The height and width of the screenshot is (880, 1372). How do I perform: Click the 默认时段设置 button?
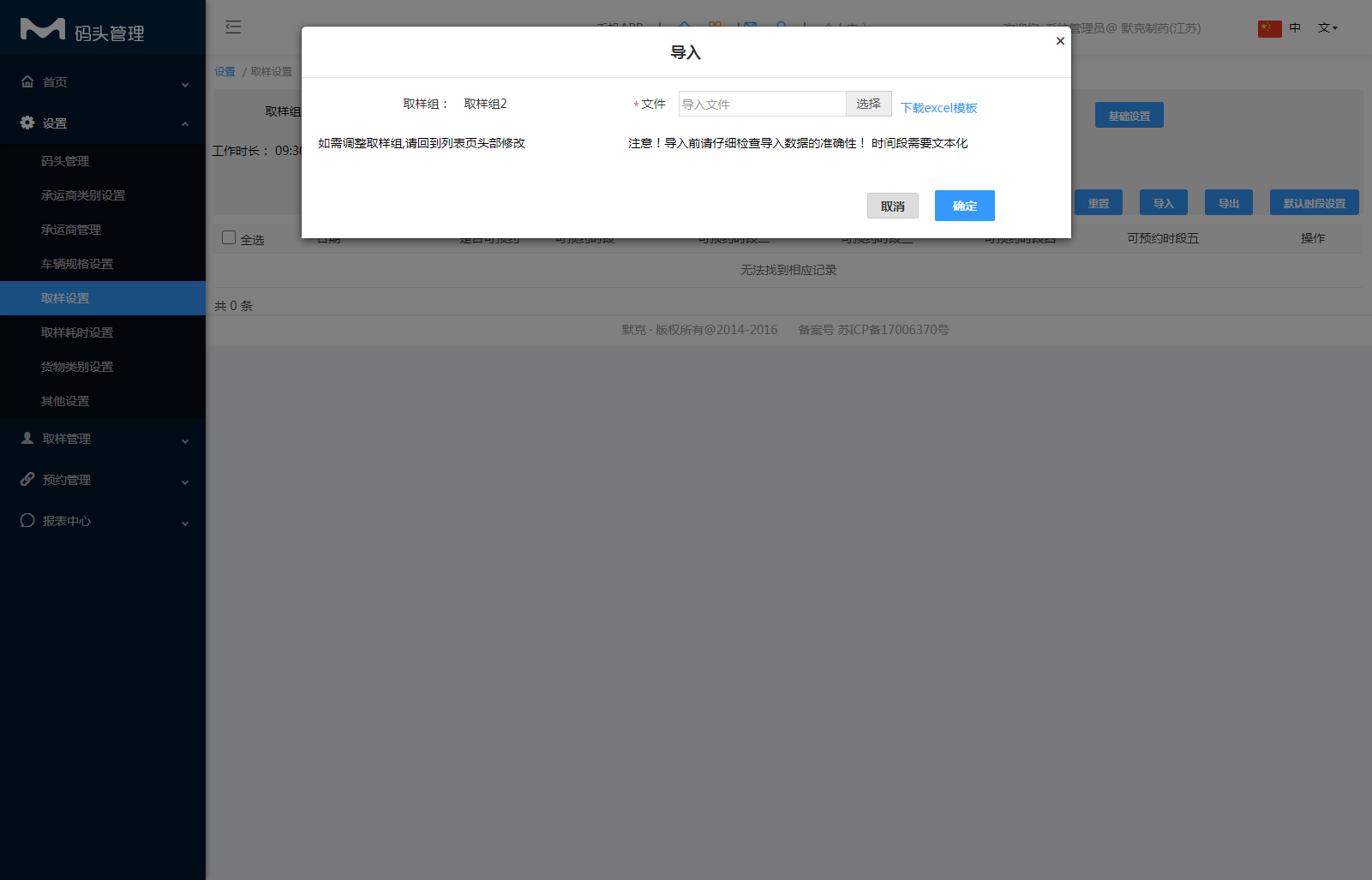[1314, 203]
